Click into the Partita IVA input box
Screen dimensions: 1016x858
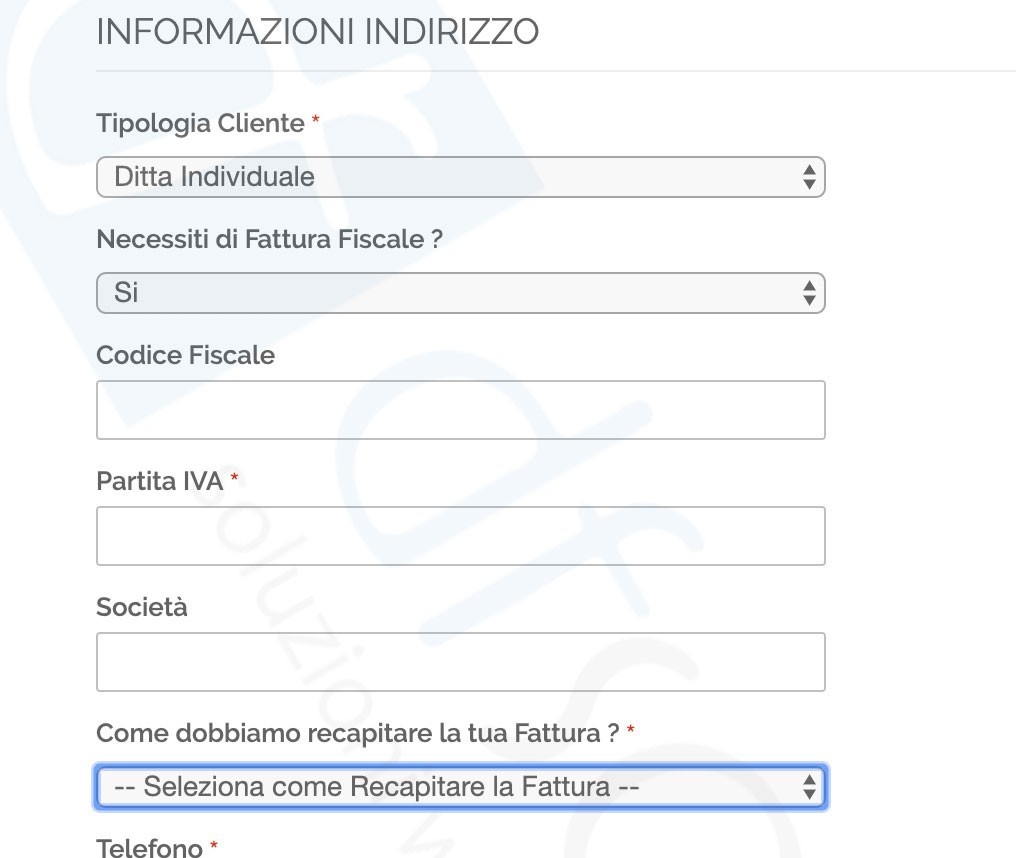(461, 536)
